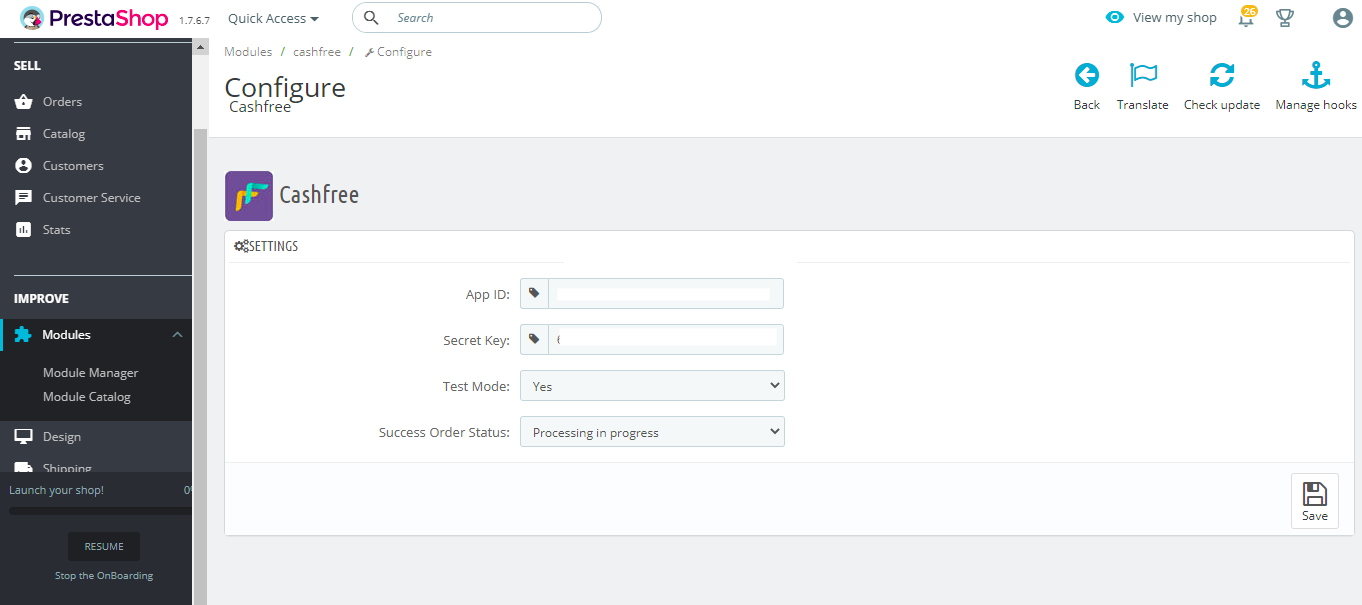This screenshot has height=605, width=1362.
Task: Open the Success Order Status dropdown
Action: 652,432
